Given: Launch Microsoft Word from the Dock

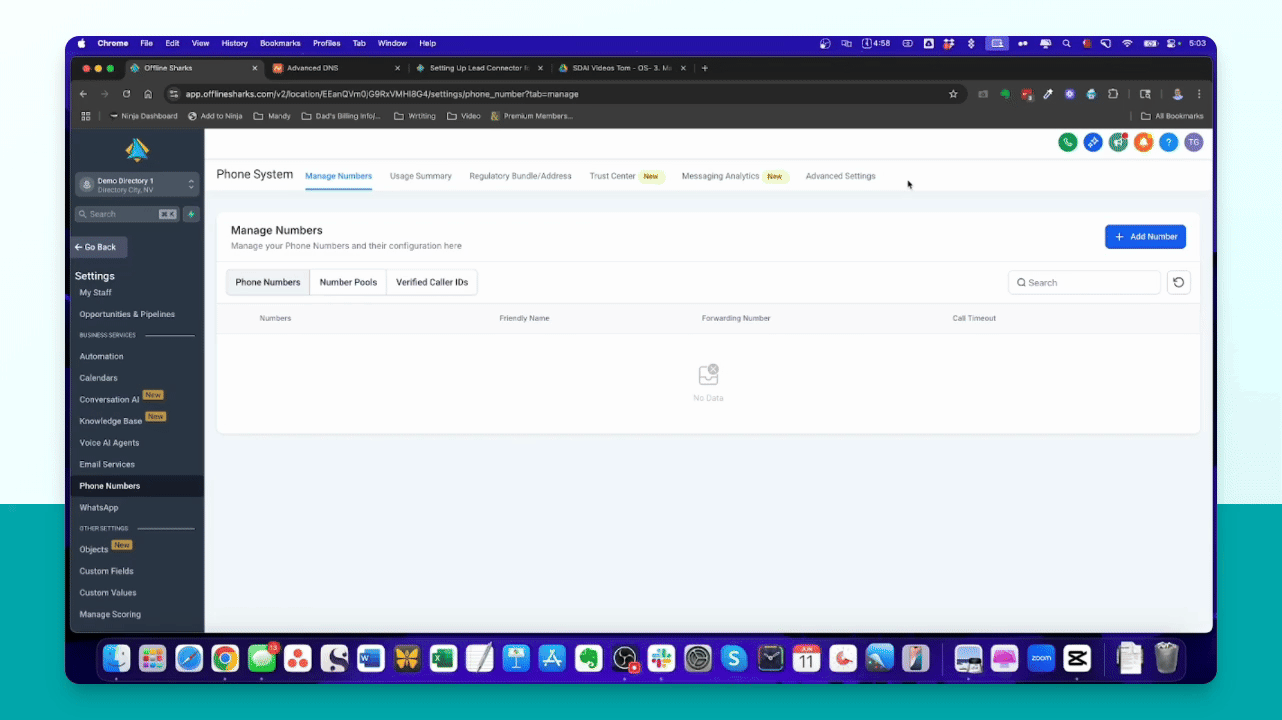Looking at the screenshot, I should [x=370, y=658].
